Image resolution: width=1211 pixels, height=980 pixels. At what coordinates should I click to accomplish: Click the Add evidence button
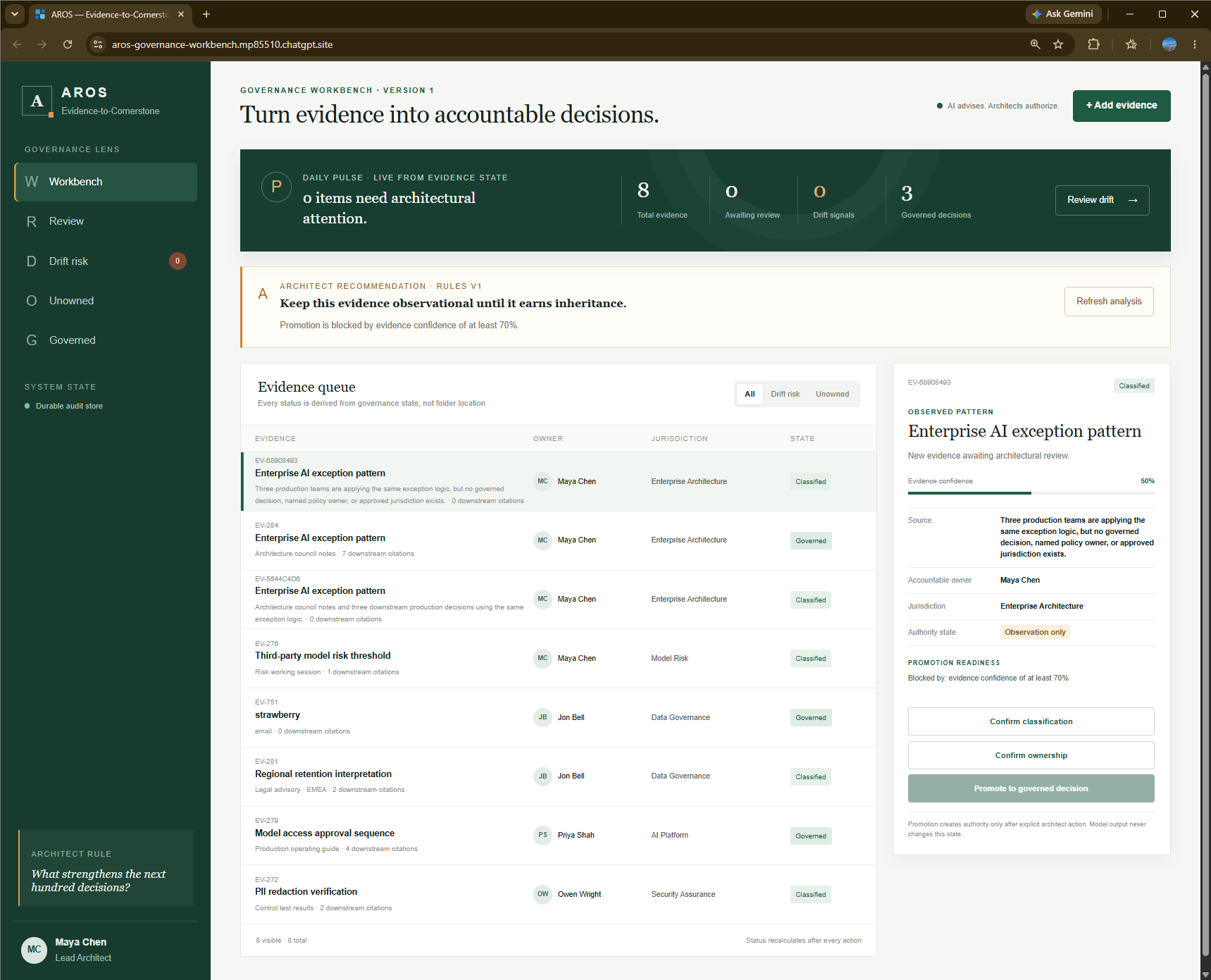[1122, 106]
